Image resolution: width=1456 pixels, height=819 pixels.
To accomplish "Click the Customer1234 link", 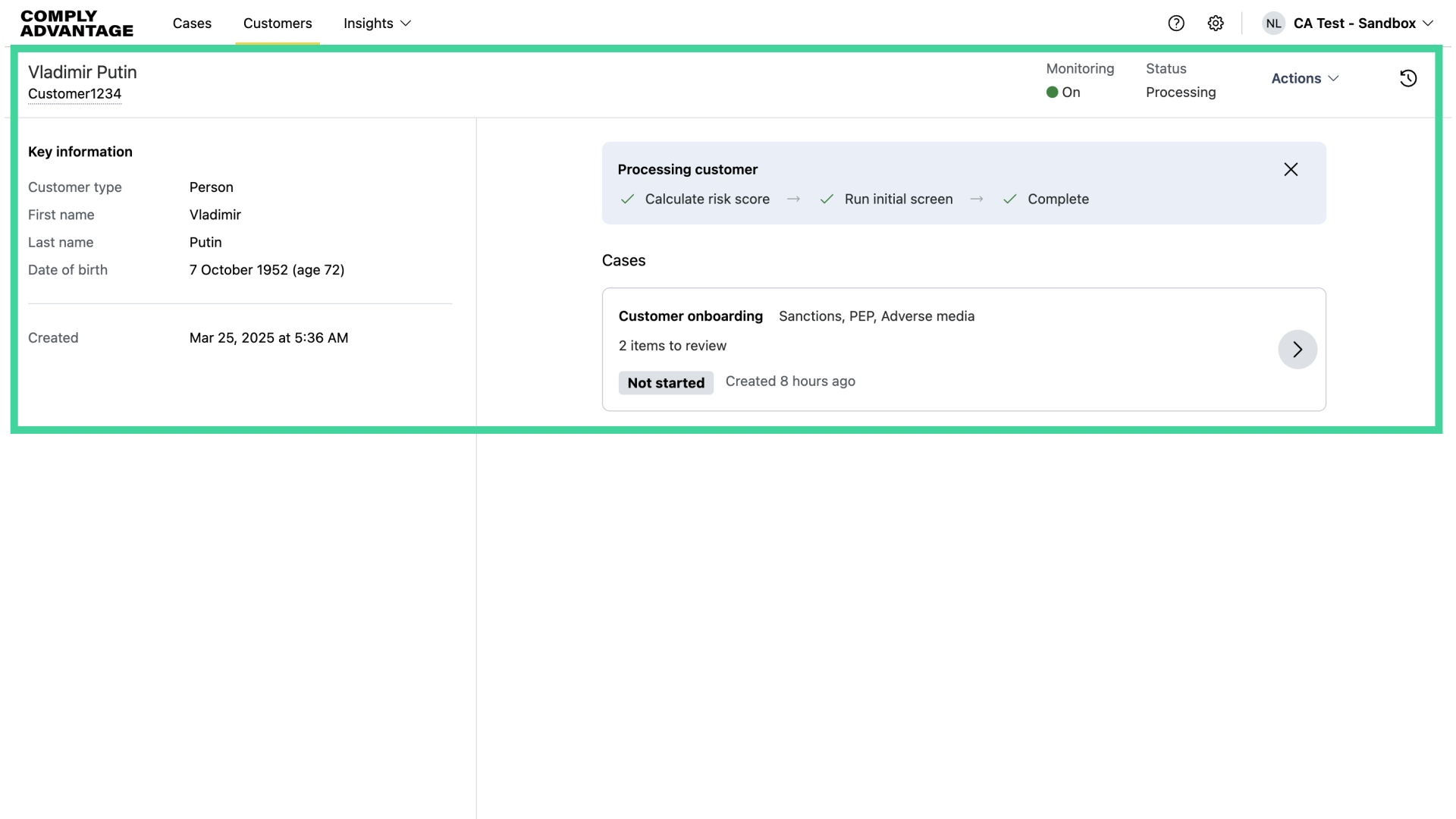I will 74,94.
